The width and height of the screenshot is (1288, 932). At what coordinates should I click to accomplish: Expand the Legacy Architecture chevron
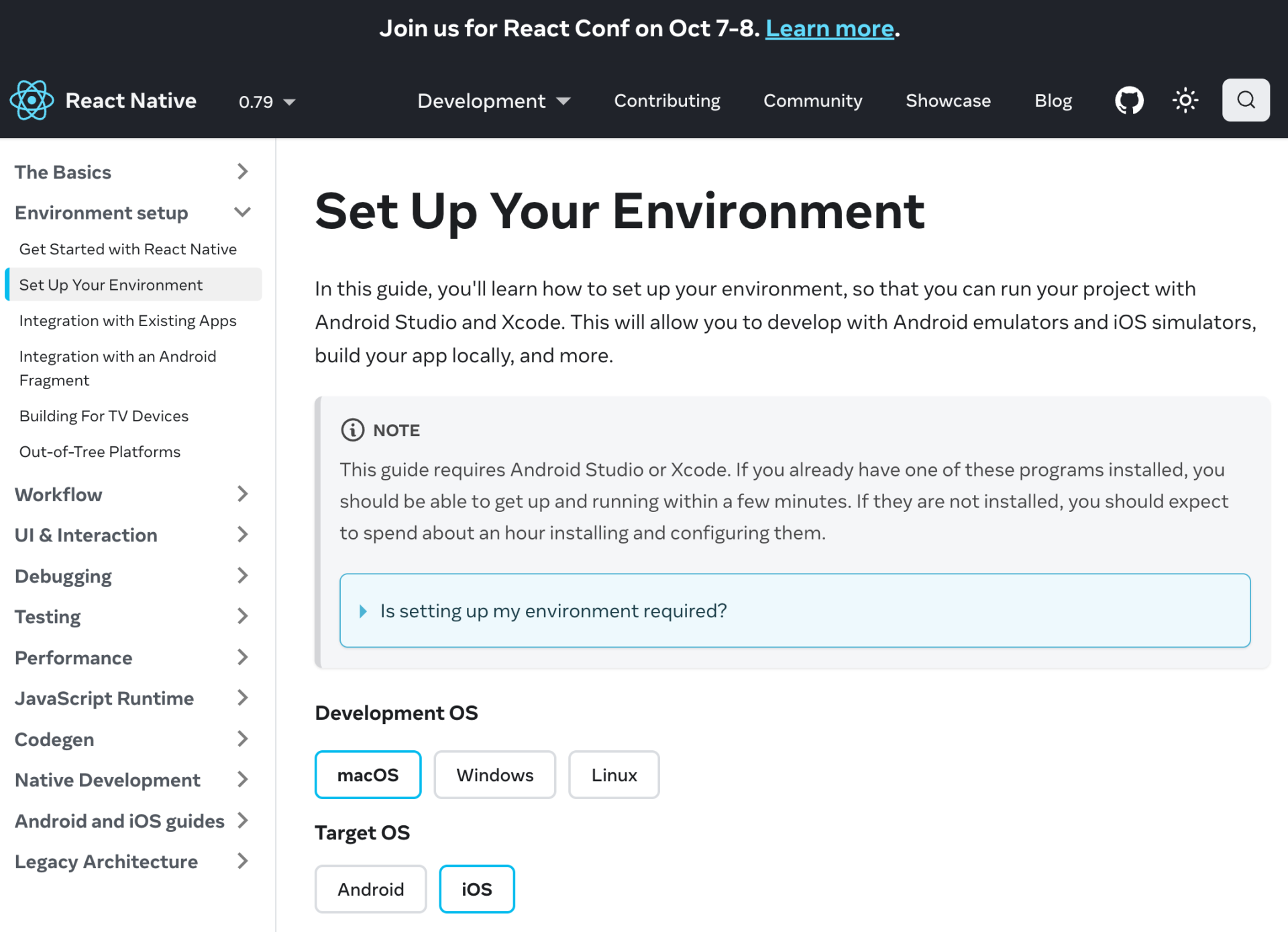pyautogui.click(x=243, y=861)
